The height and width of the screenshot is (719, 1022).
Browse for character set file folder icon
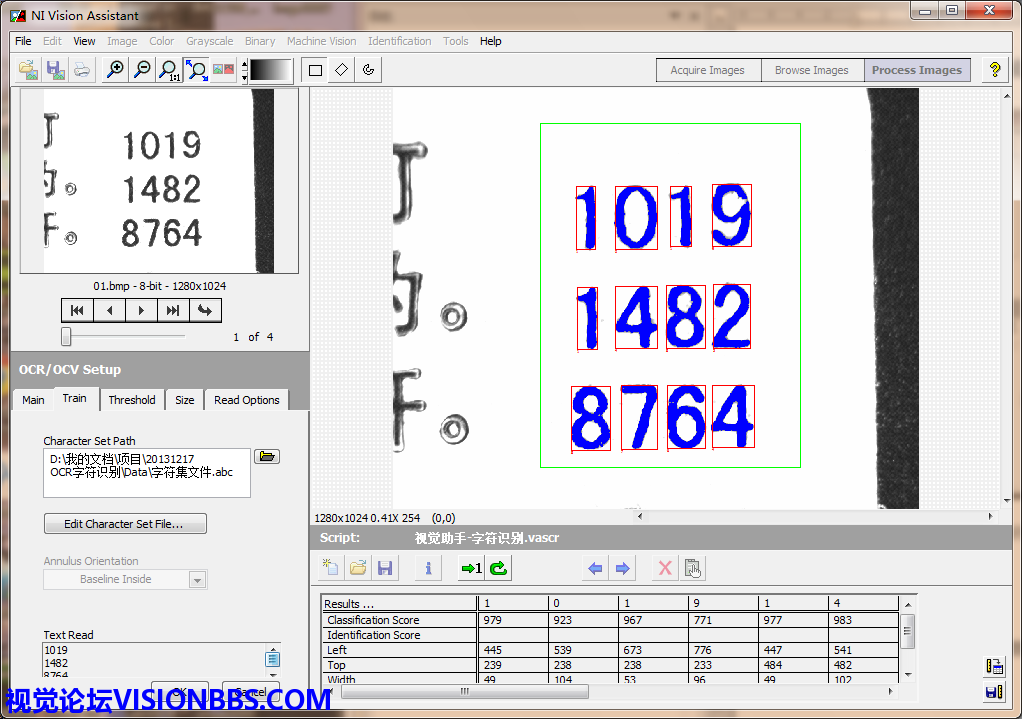pos(266,457)
